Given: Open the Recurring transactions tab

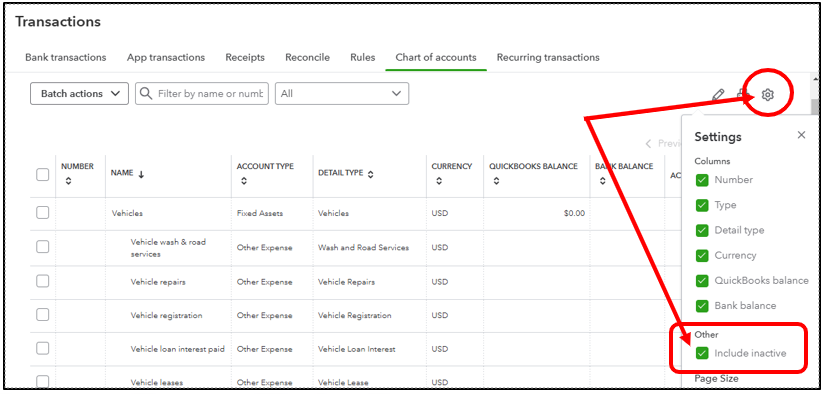Looking at the screenshot, I should (x=548, y=57).
